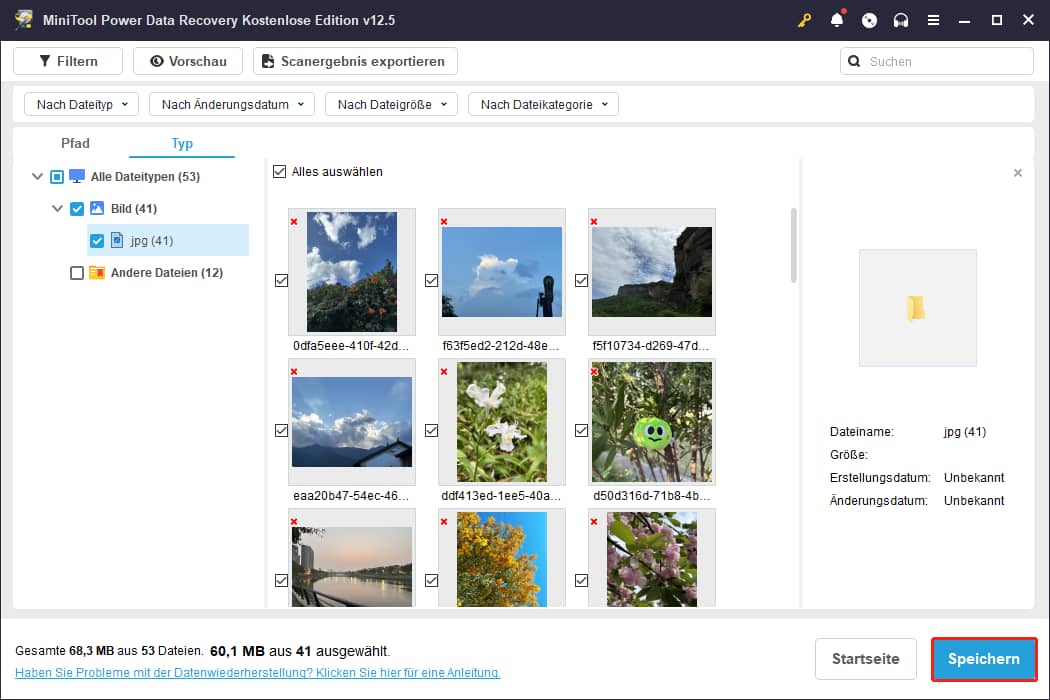1050x700 pixels.
Task: Click the Vorschau button
Action: [x=188, y=61]
